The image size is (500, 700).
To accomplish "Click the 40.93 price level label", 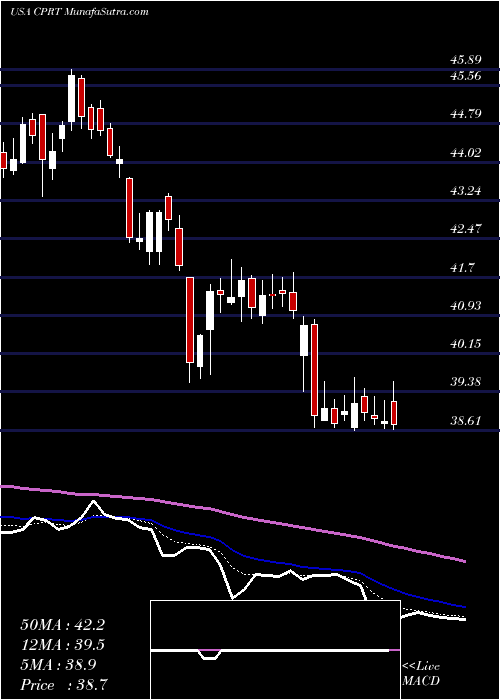I will pyautogui.click(x=465, y=306).
